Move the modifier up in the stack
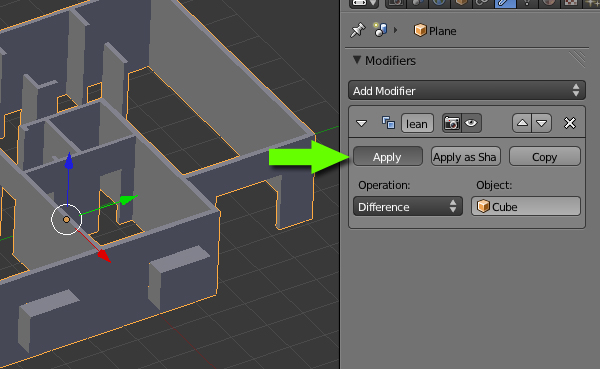 coord(522,123)
